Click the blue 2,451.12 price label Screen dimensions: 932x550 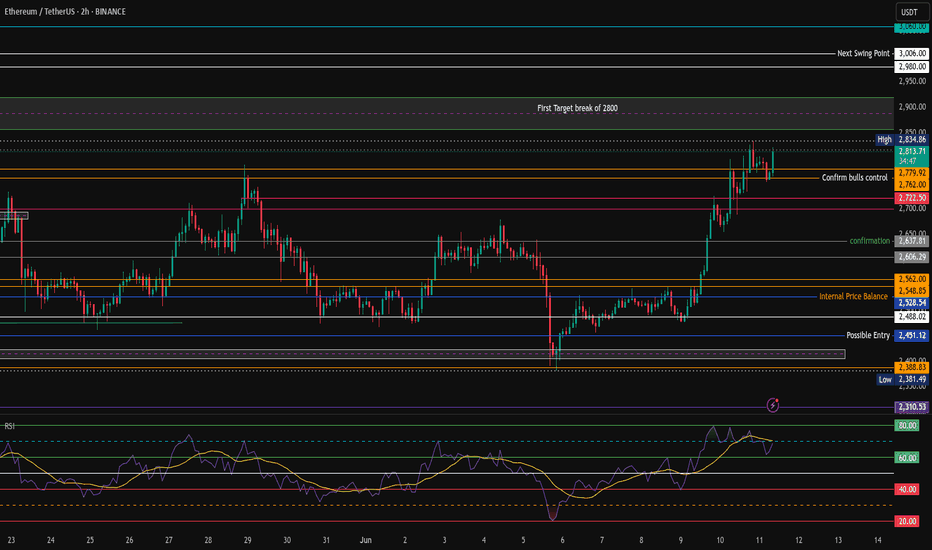912,335
